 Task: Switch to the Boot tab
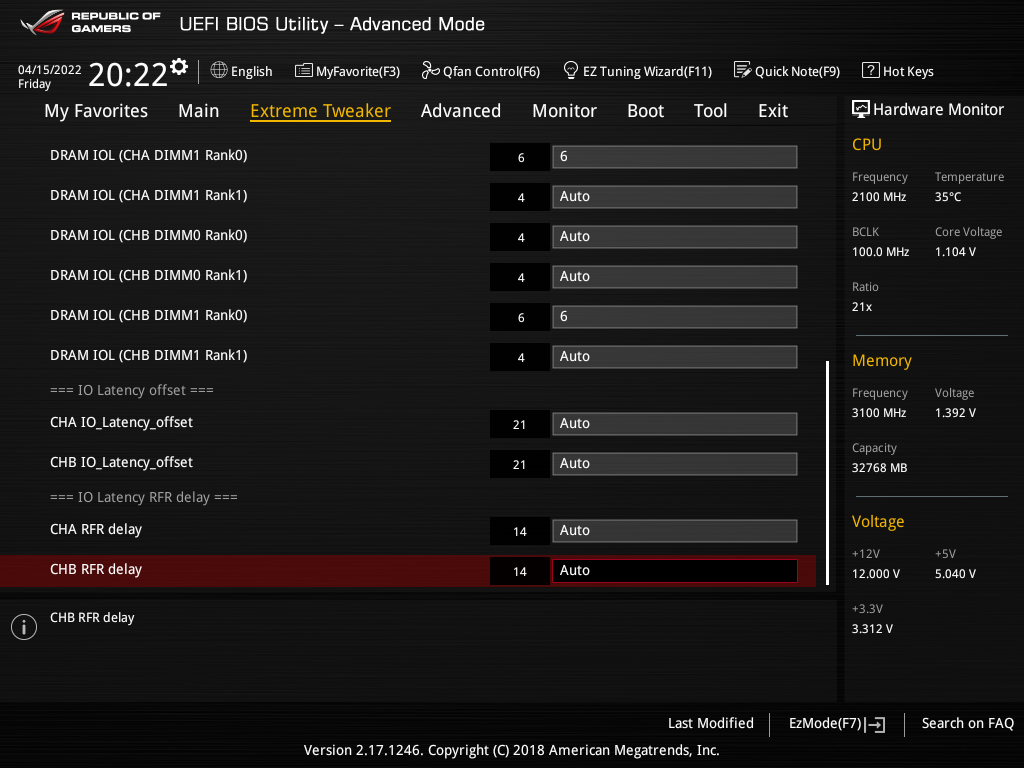point(645,111)
